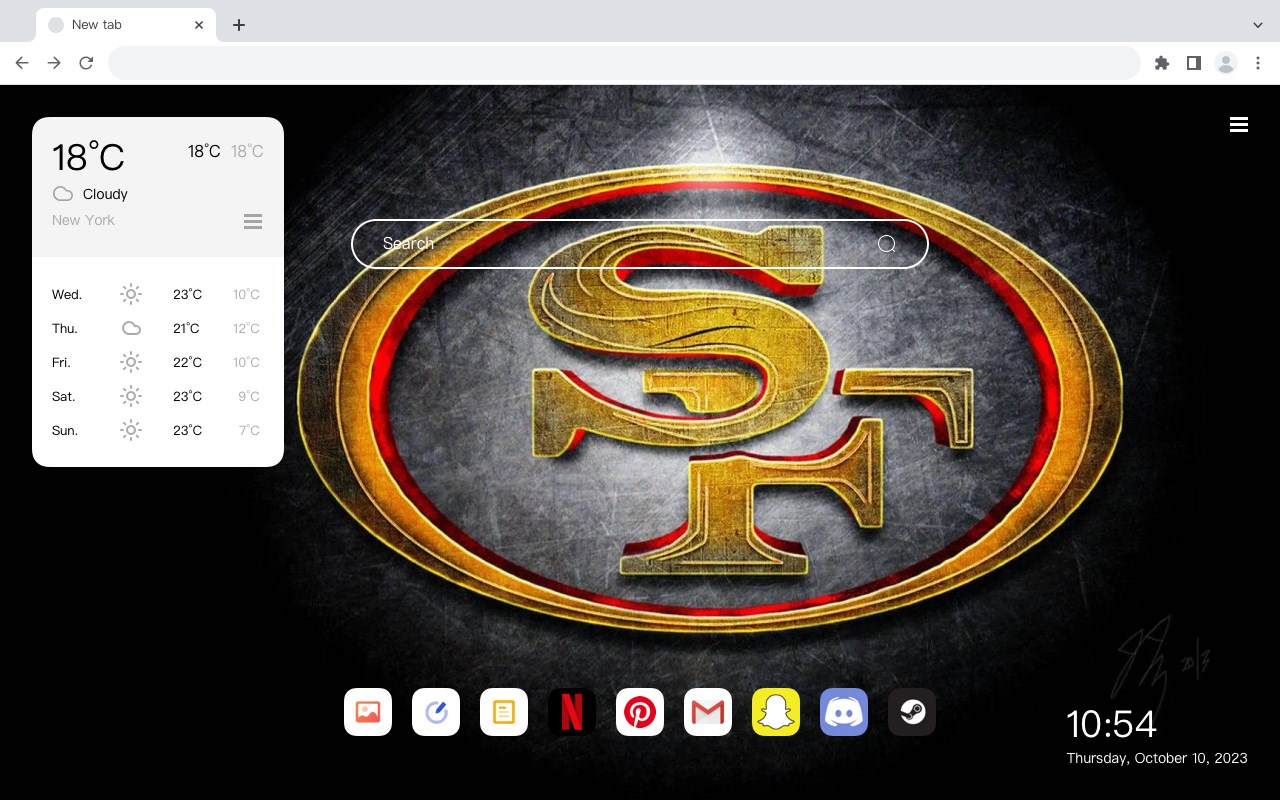The image size is (1280, 800).
Task: Click the sun icon for Sunday forecast
Action: [131, 430]
